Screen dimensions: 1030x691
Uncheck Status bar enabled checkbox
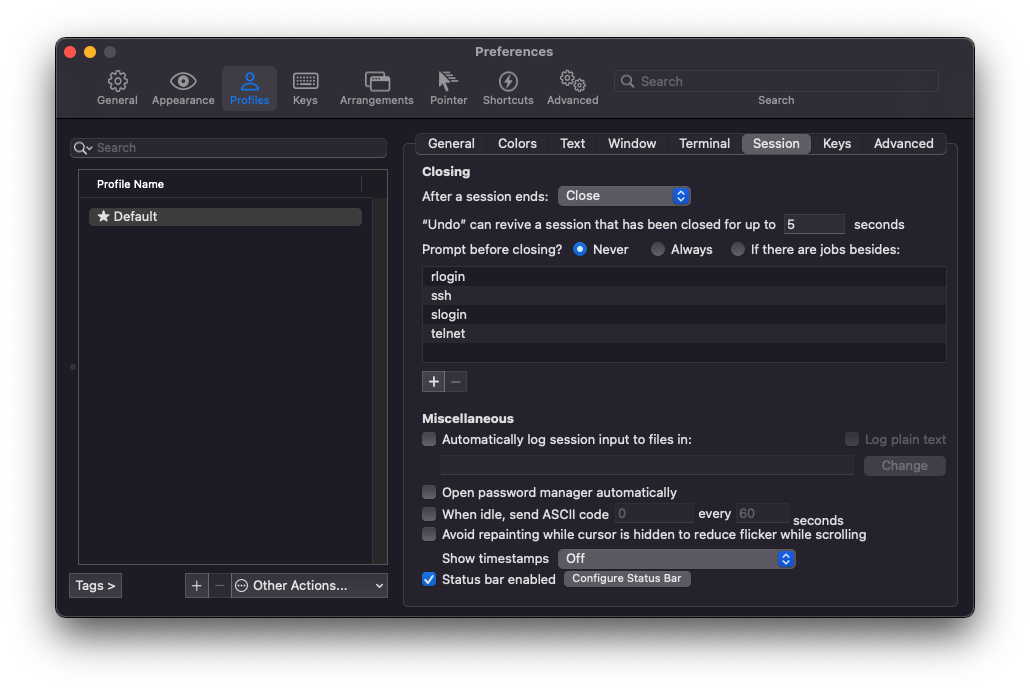(x=429, y=579)
